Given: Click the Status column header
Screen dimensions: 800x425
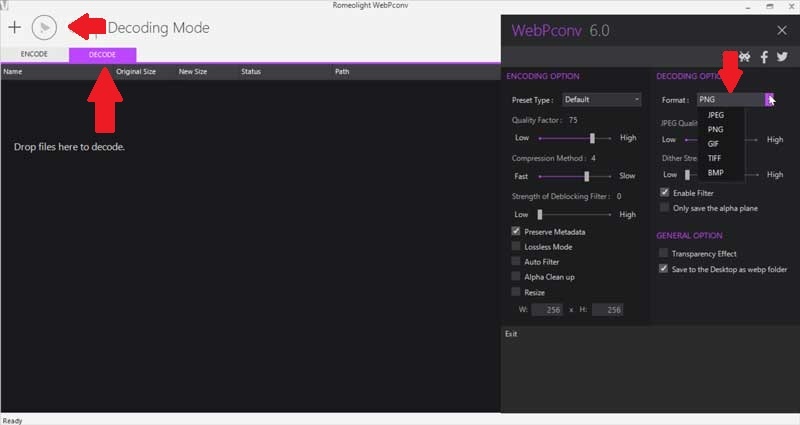Looking at the screenshot, I should (251, 71).
